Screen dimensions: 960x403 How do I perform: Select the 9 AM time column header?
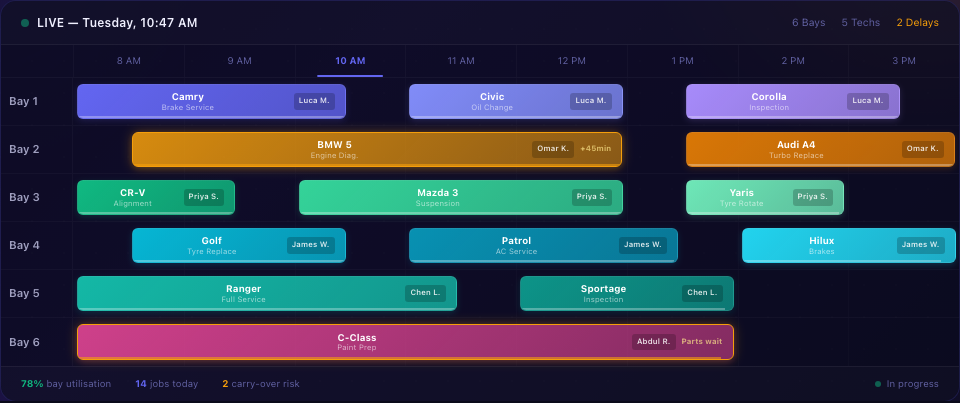click(239, 61)
